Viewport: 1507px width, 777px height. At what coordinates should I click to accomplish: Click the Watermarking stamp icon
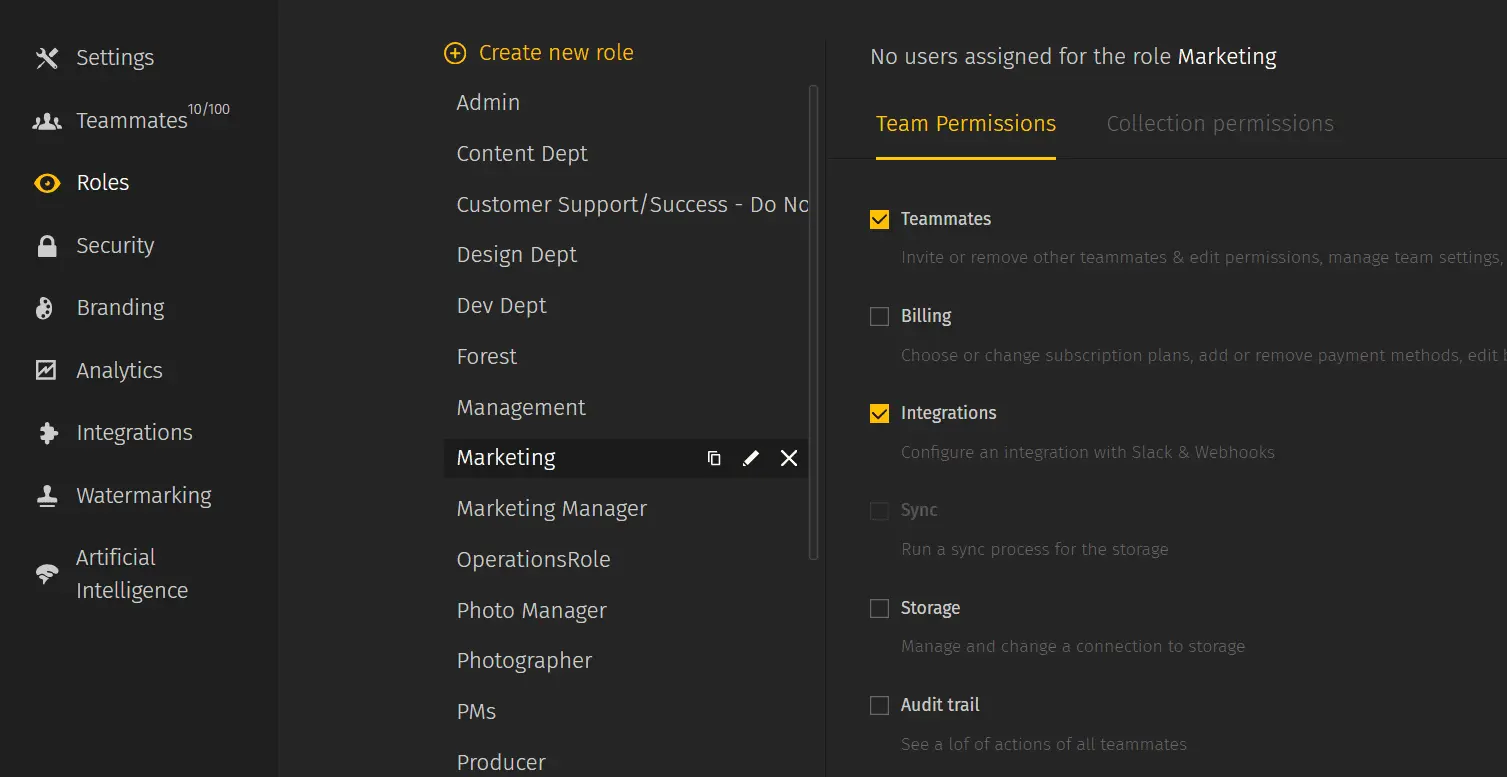[x=46, y=494]
